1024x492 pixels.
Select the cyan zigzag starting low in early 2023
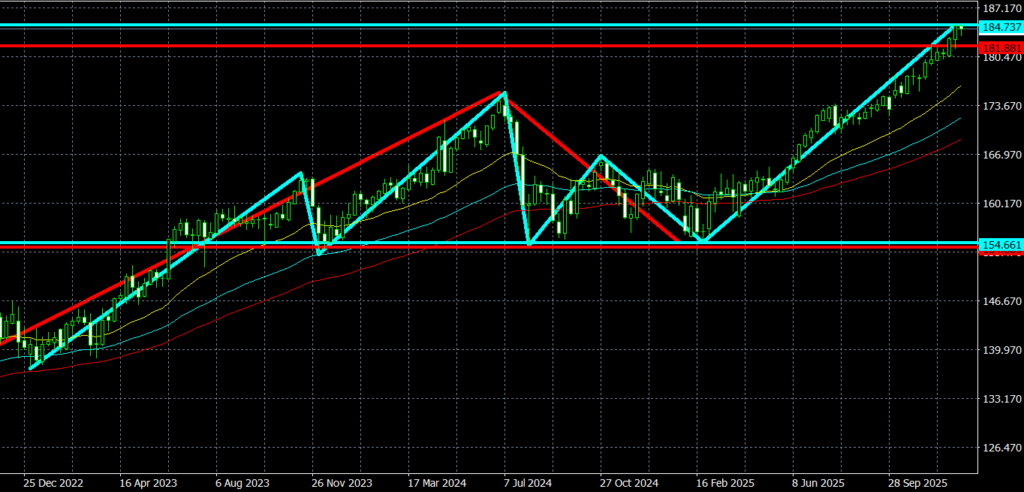coord(33,368)
